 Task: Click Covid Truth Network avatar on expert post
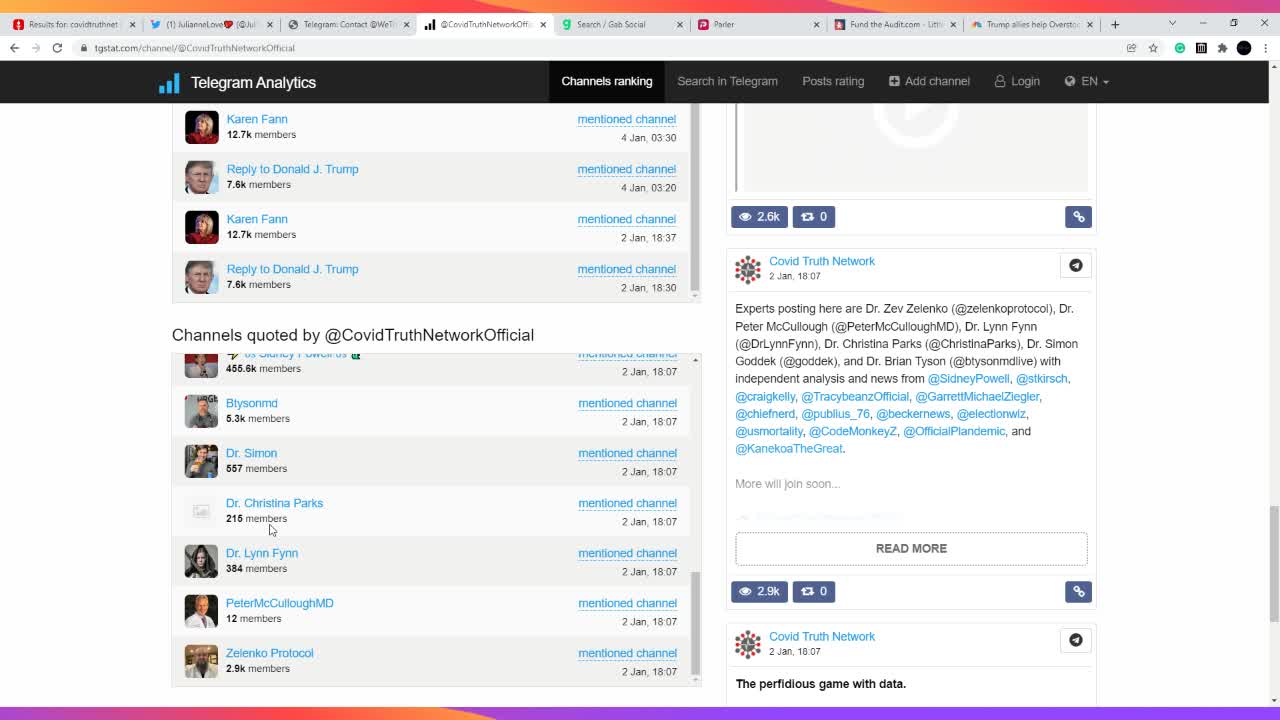tap(748, 269)
